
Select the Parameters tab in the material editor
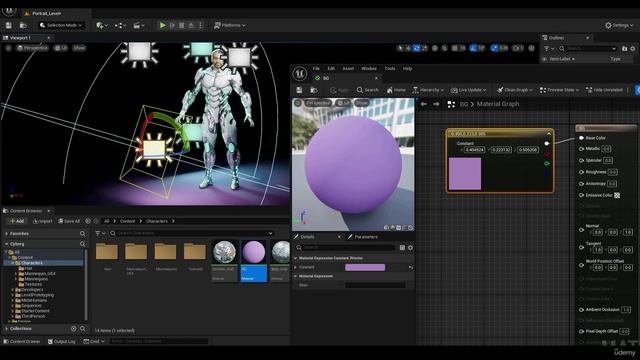(363, 237)
